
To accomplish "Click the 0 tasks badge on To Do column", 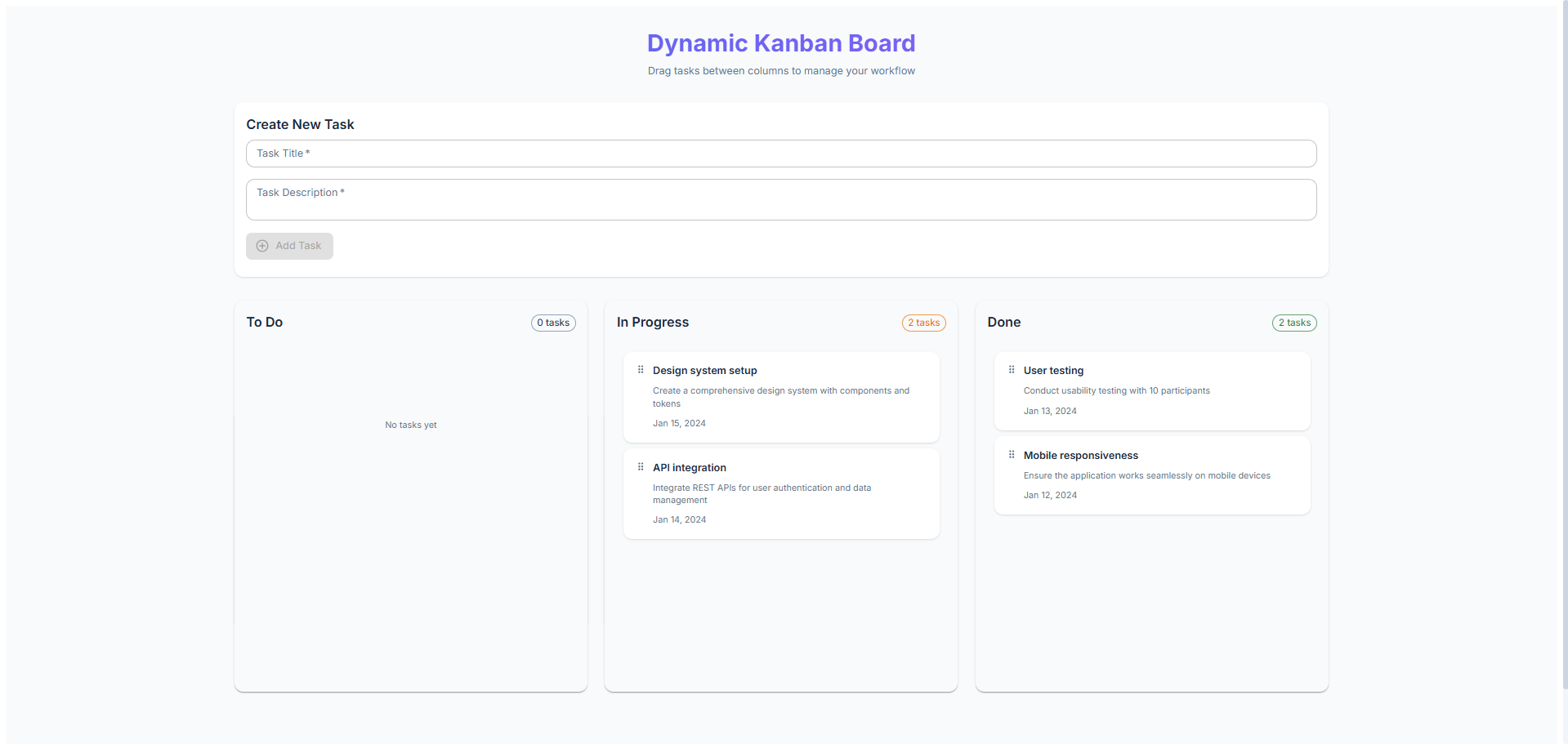I will tap(553, 323).
